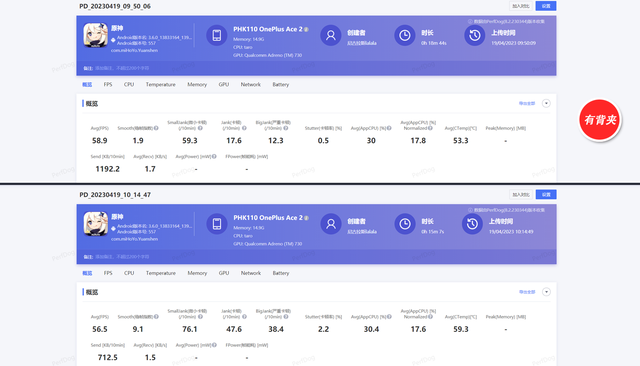640x366 pixels.
Task: Click BigJank info icon above value 38.4
Action: (286, 317)
